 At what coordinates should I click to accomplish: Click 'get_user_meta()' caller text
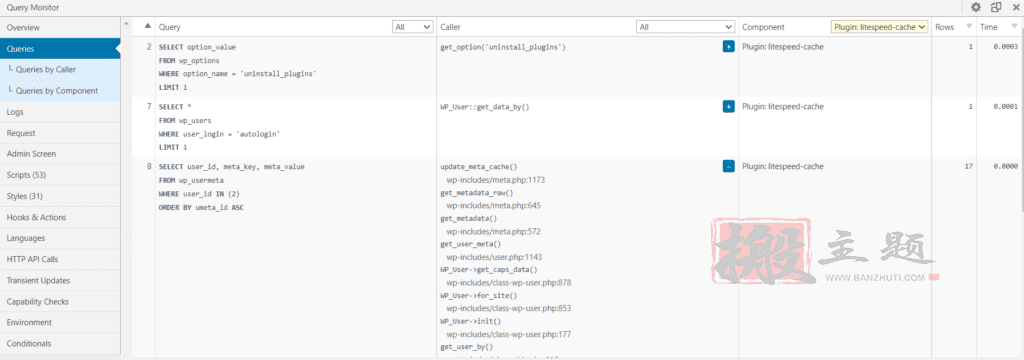pyautogui.click(x=471, y=244)
